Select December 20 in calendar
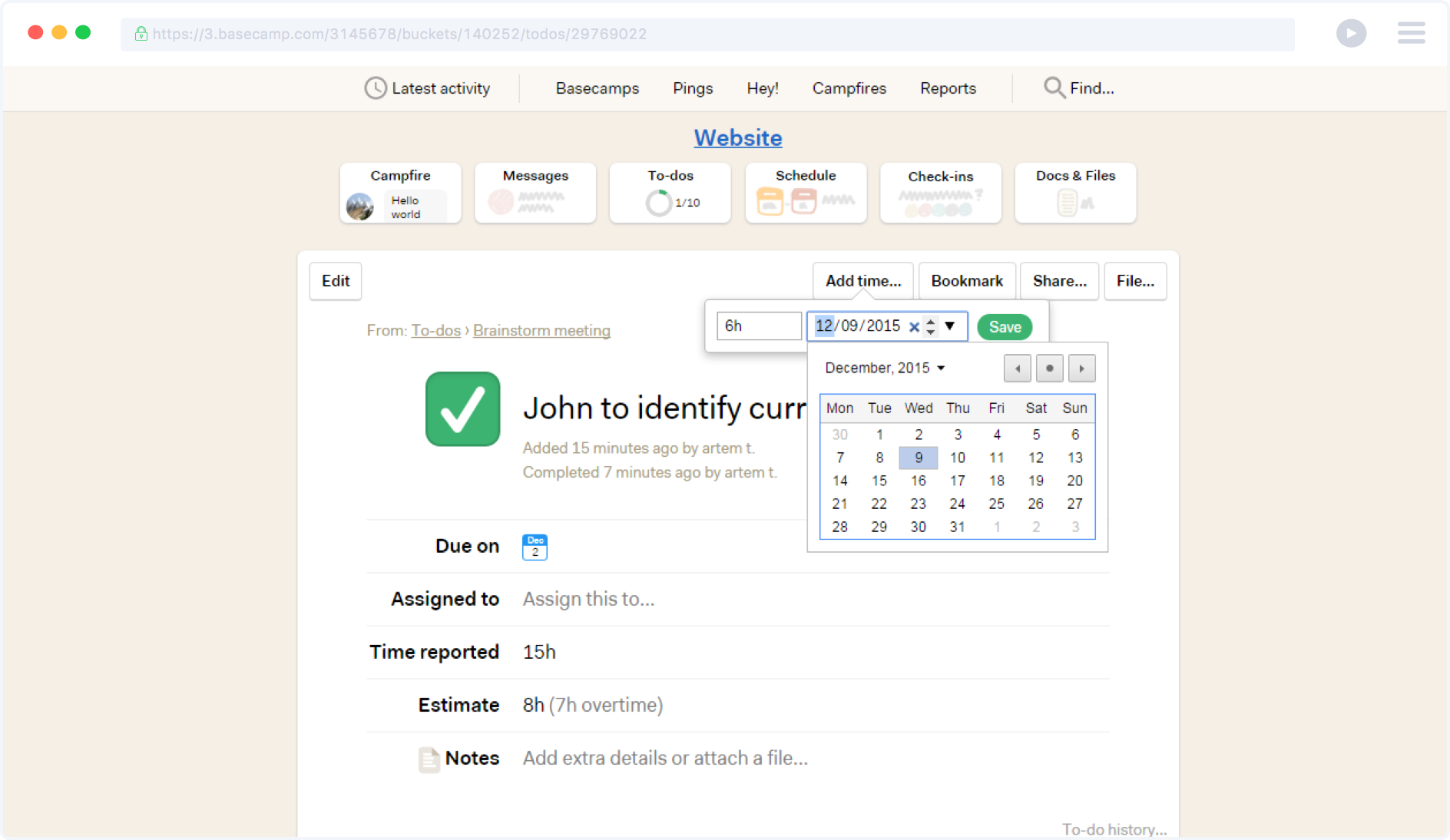This screenshot has width=1450, height=840. click(1074, 481)
